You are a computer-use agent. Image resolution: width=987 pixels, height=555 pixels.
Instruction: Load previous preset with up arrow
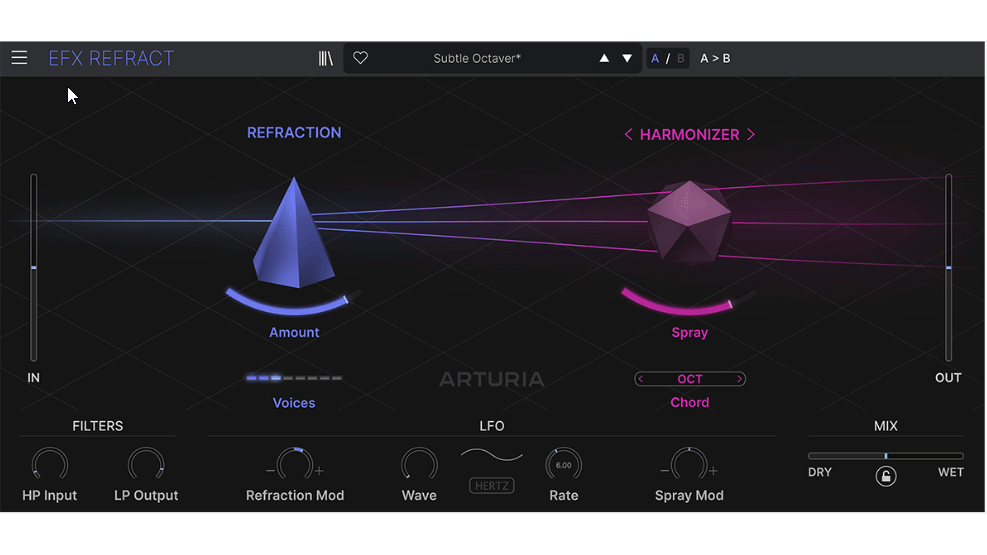click(604, 58)
